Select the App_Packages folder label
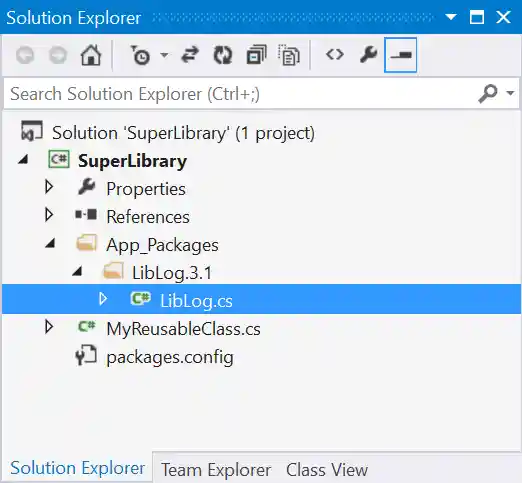 coord(162,246)
